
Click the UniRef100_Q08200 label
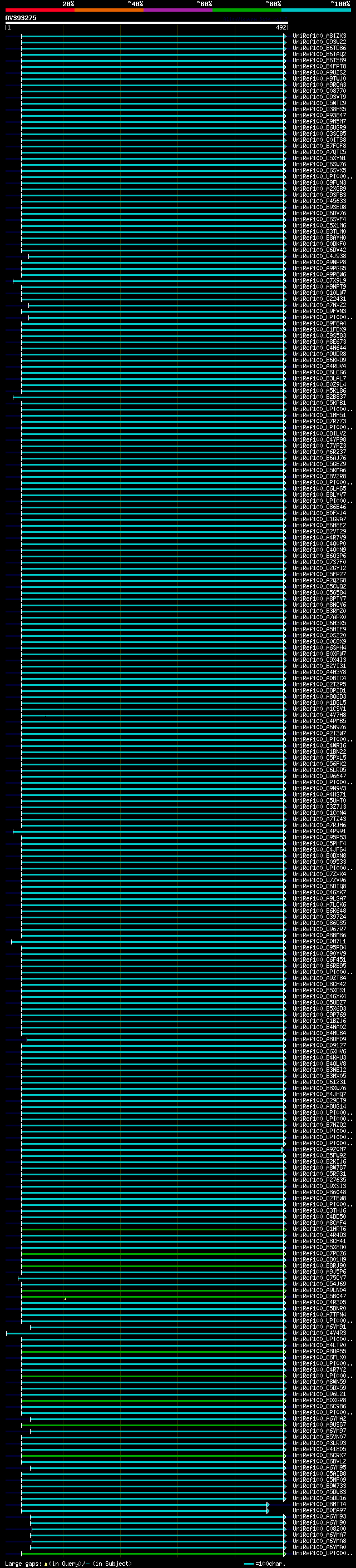[319, 1529]
